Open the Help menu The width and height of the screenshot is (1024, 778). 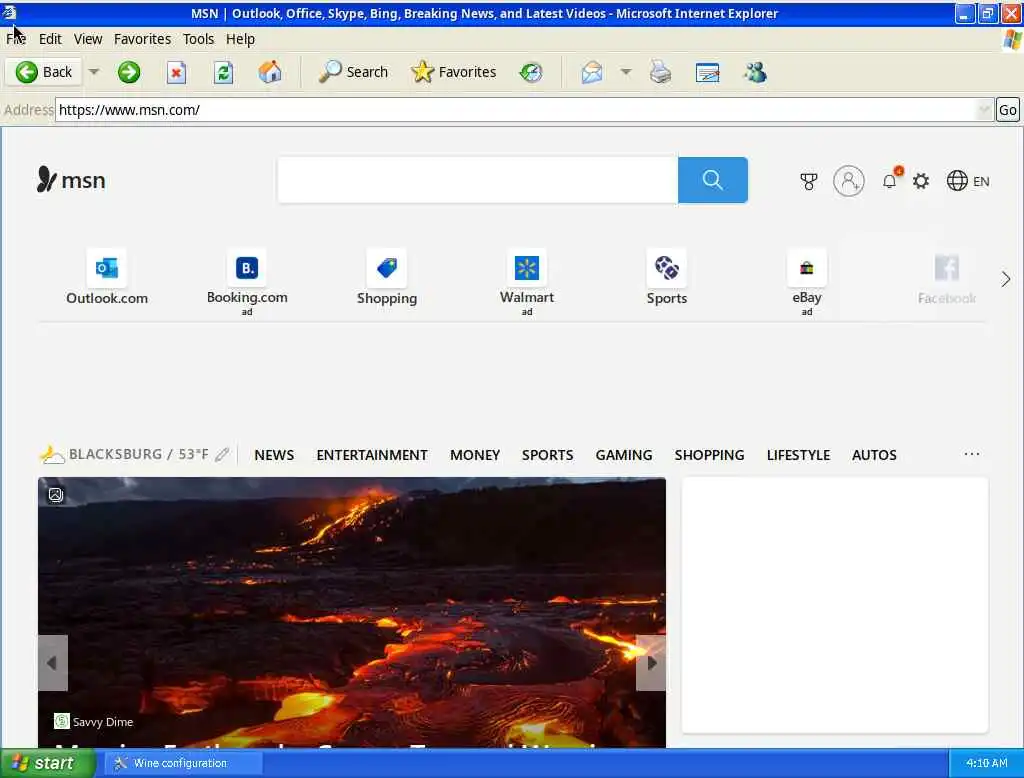pyautogui.click(x=240, y=39)
